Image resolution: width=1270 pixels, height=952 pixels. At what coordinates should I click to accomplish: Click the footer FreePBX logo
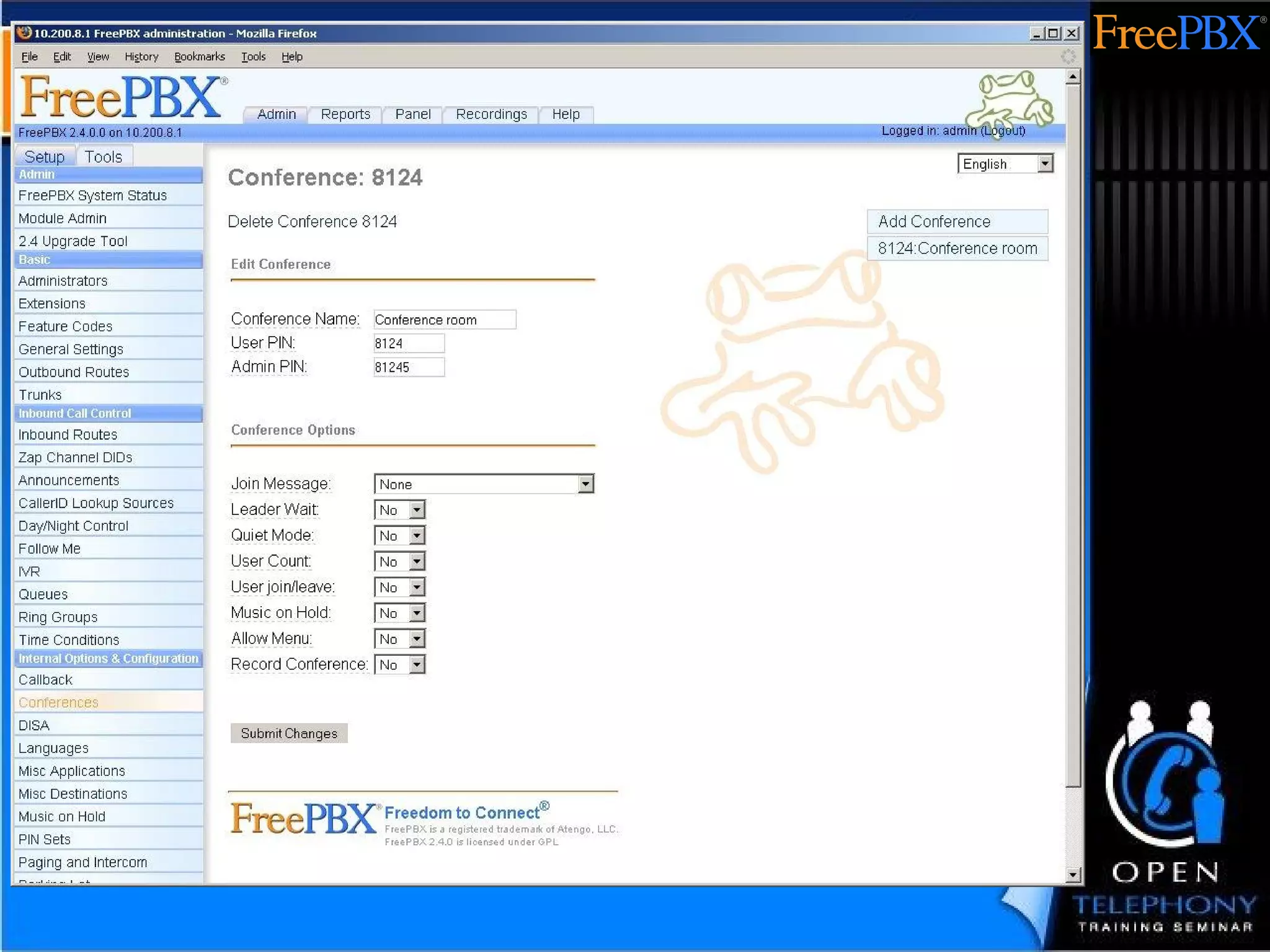(303, 819)
